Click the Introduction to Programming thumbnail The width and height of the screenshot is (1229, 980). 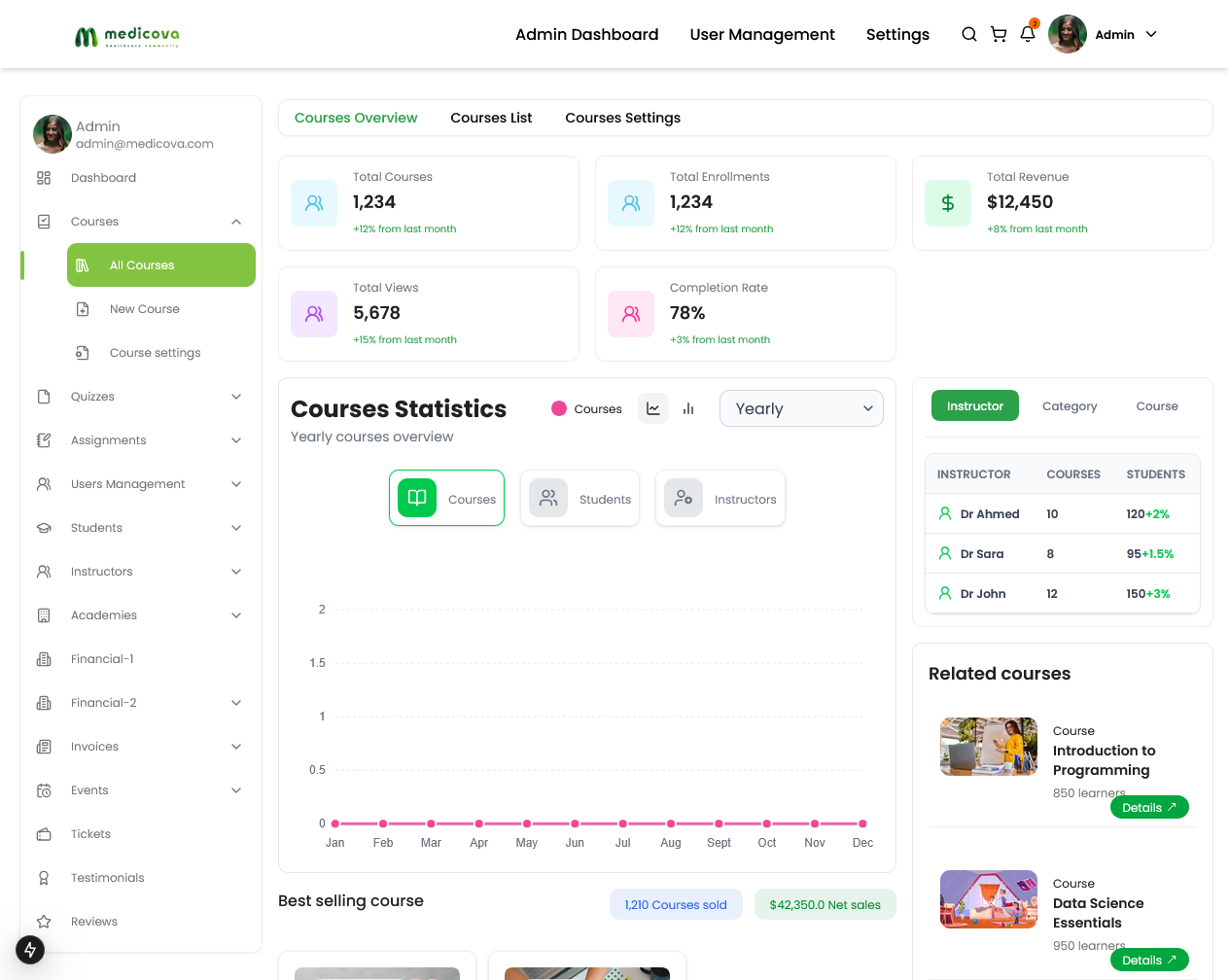[x=989, y=747]
